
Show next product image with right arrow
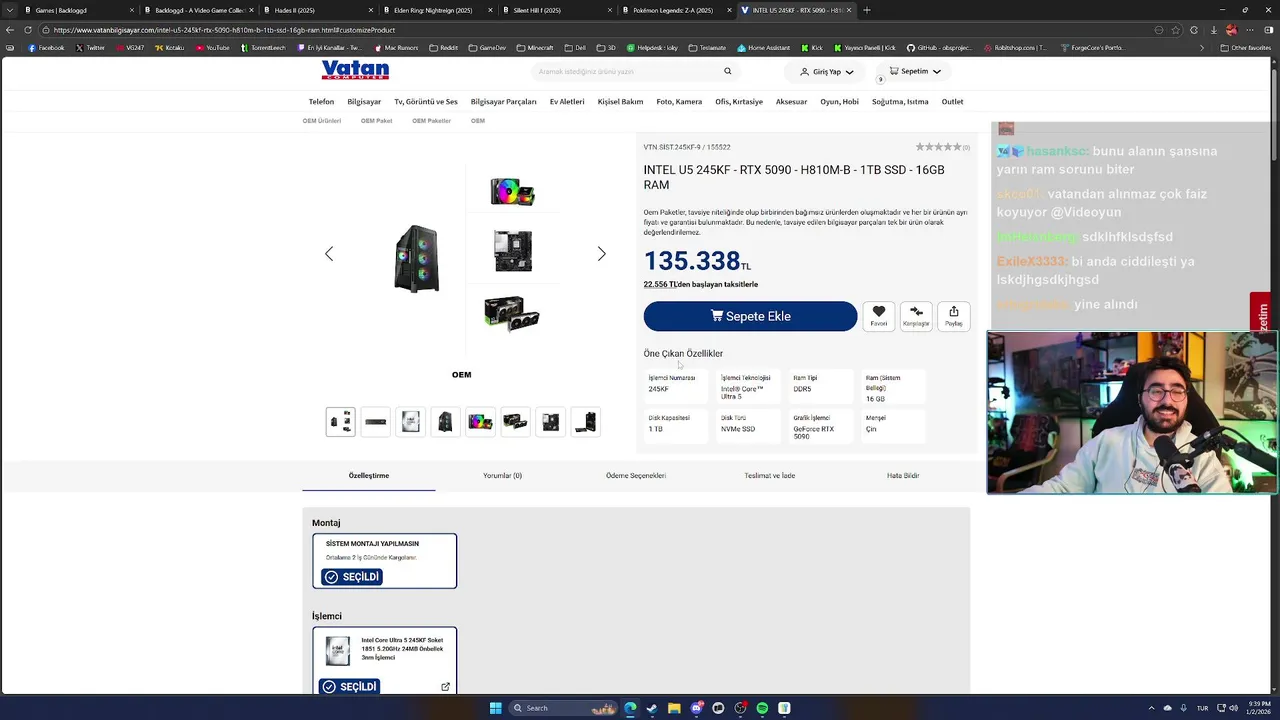tap(601, 254)
